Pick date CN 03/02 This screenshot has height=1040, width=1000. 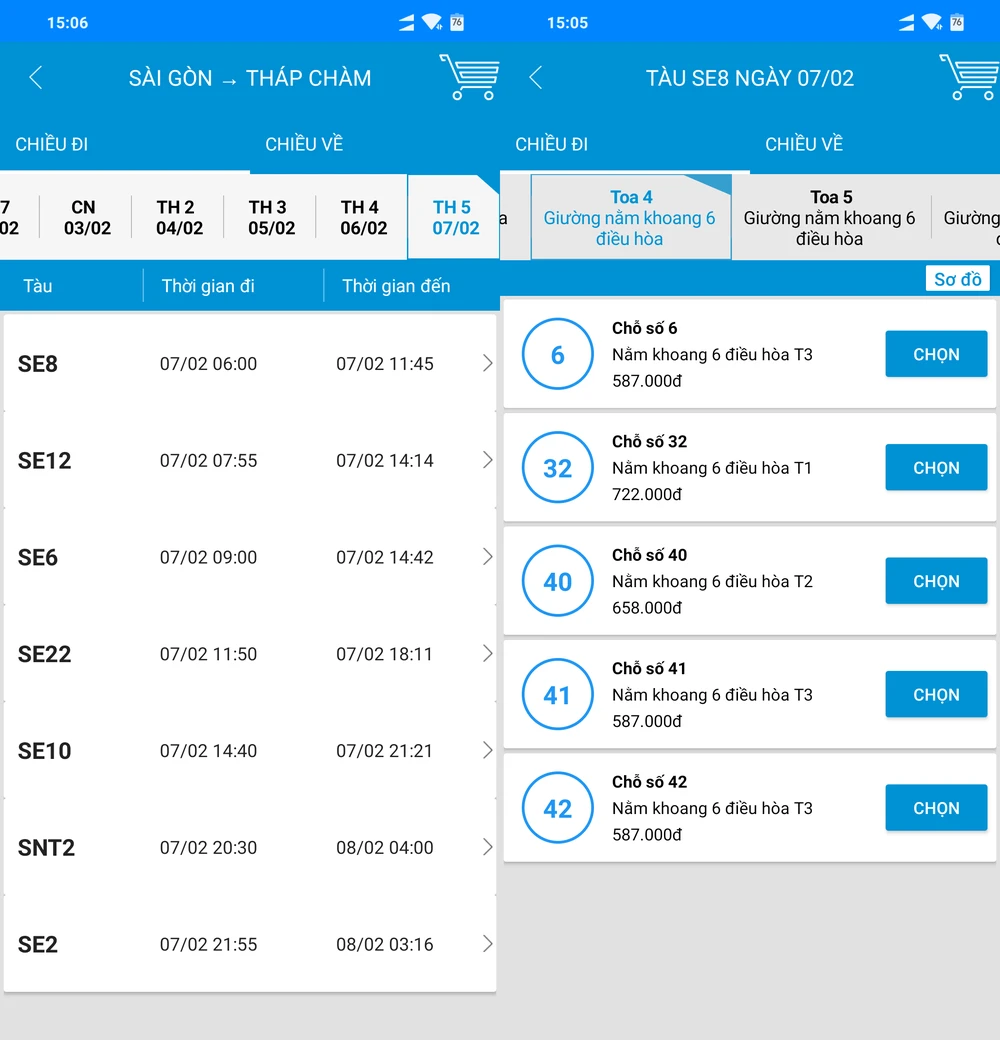click(x=86, y=217)
